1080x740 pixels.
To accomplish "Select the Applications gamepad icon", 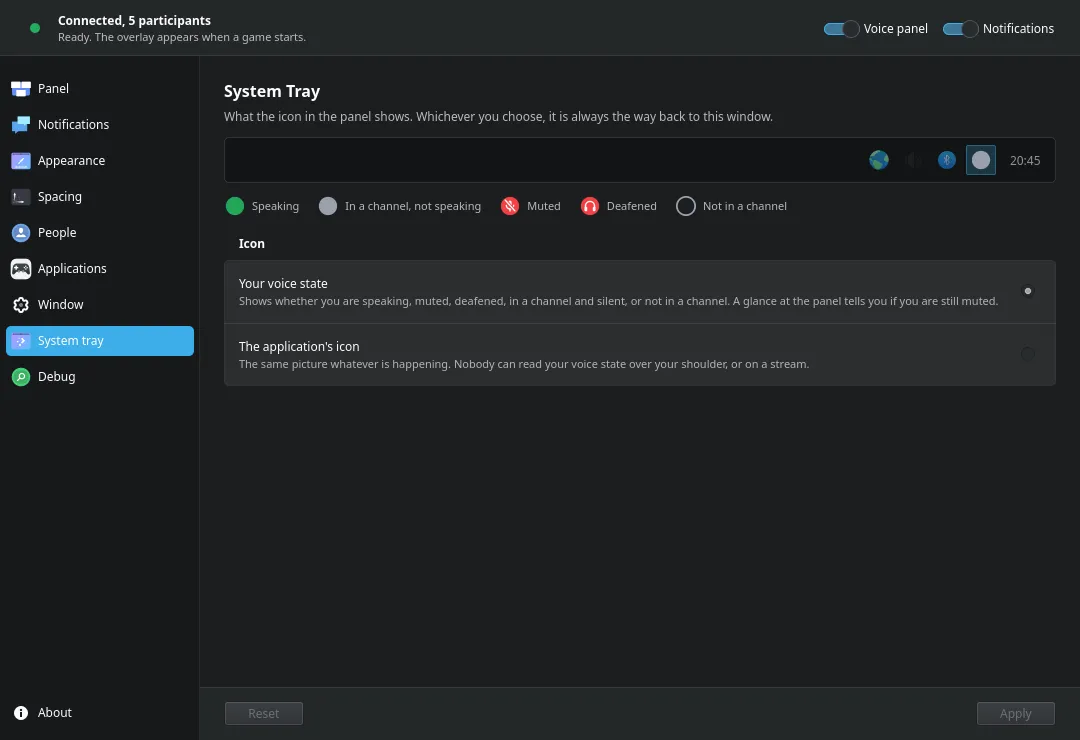I will pos(21,269).
